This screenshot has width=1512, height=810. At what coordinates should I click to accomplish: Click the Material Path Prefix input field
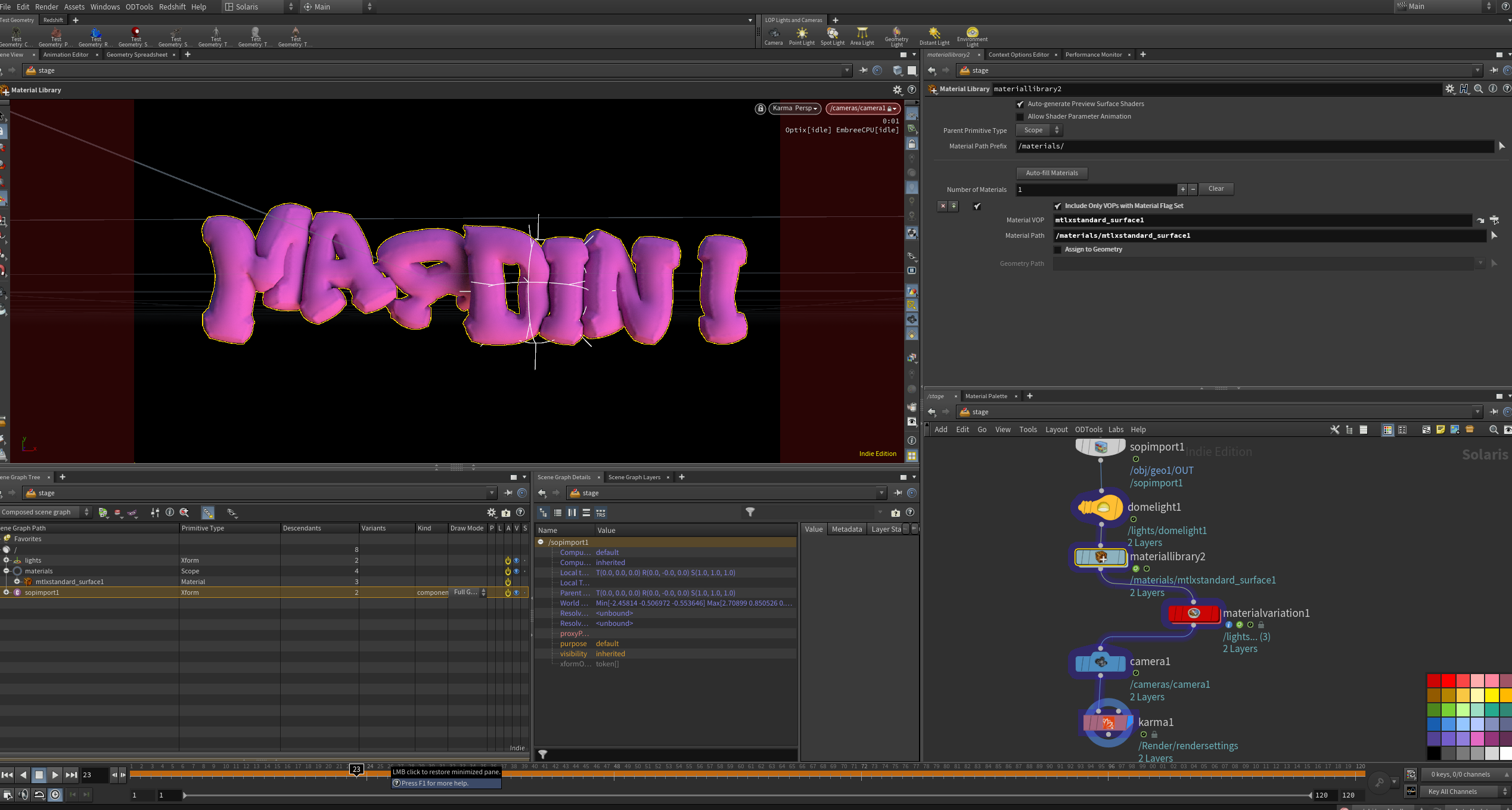(1255, 147)
